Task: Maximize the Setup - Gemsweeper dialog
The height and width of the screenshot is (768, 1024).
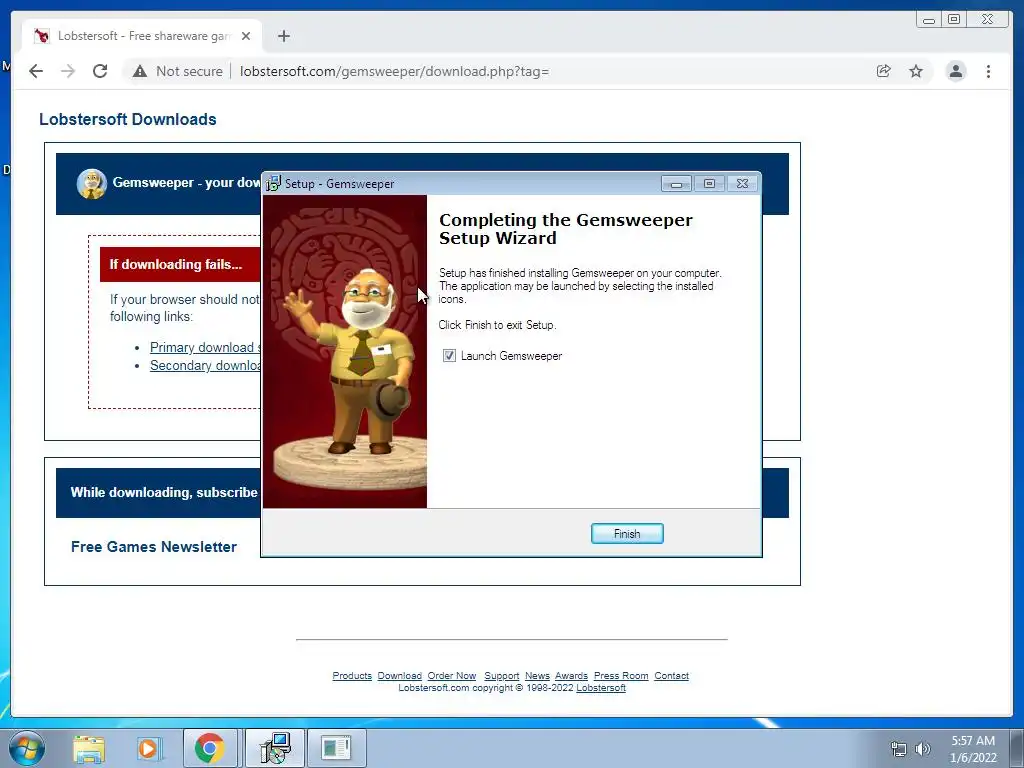Action: click(709, 184)
